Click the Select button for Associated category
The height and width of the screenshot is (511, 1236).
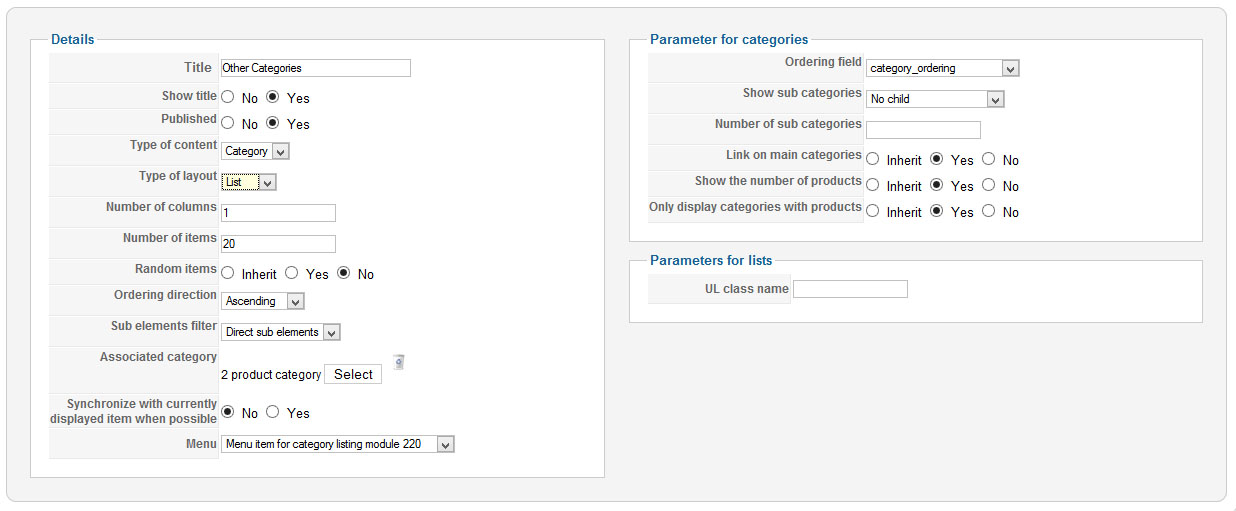tap(353, 374)
